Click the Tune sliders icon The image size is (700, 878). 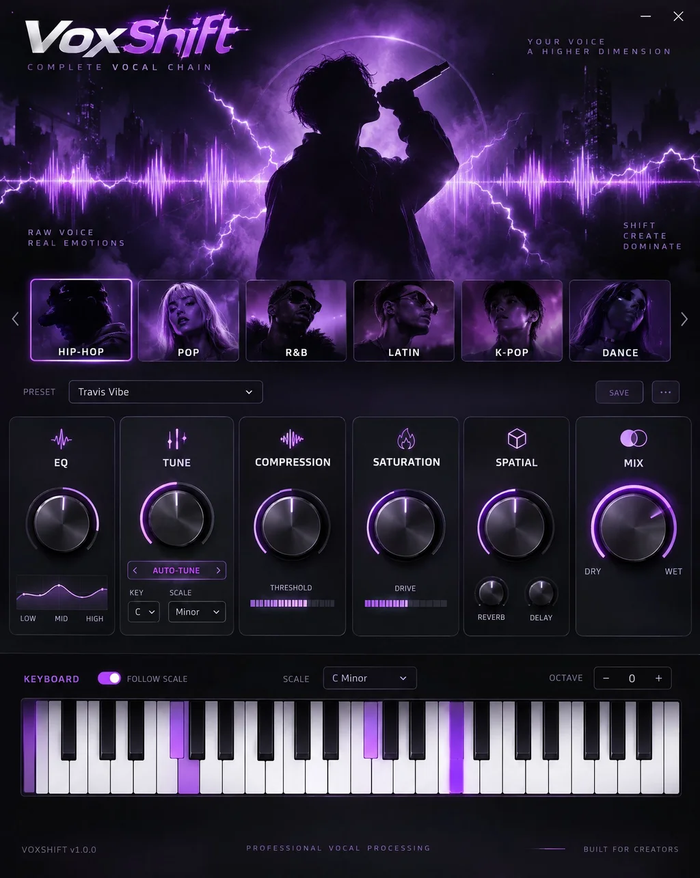tap(176, 439)
